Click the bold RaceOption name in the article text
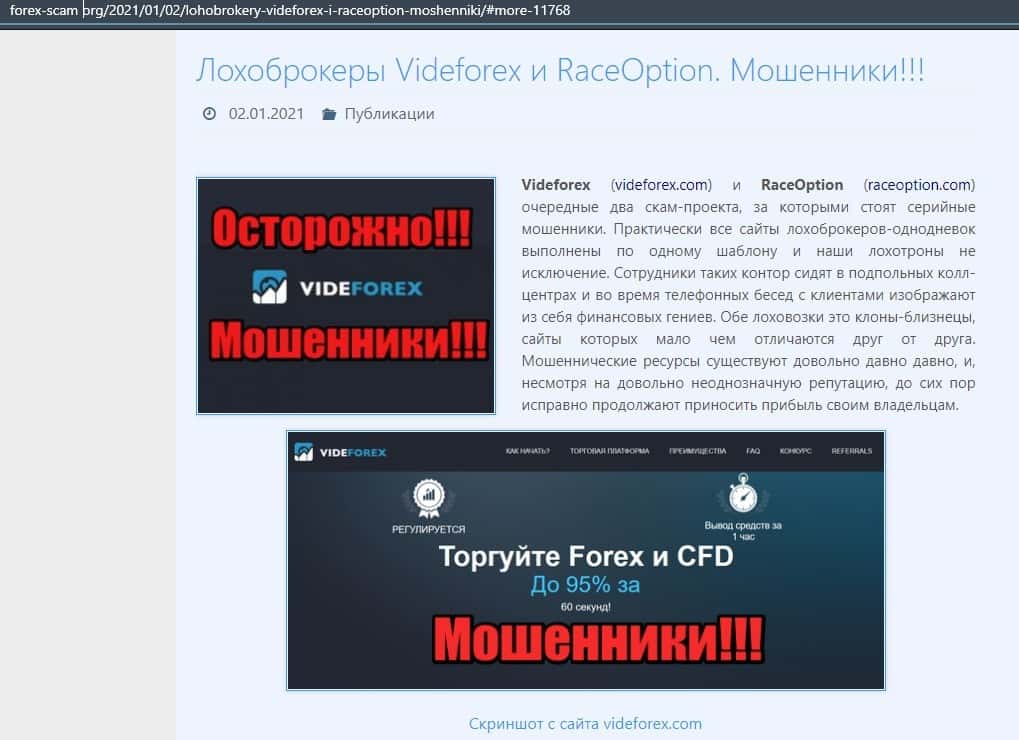 click(x=802, y=185)
